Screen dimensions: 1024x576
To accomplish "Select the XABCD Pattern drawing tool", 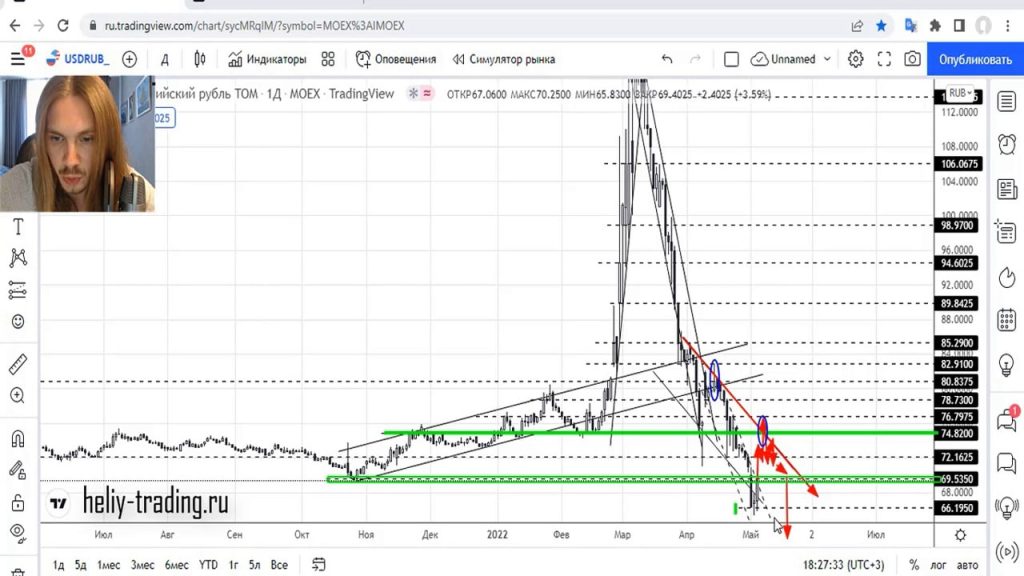I will click(x=16, y=258).
